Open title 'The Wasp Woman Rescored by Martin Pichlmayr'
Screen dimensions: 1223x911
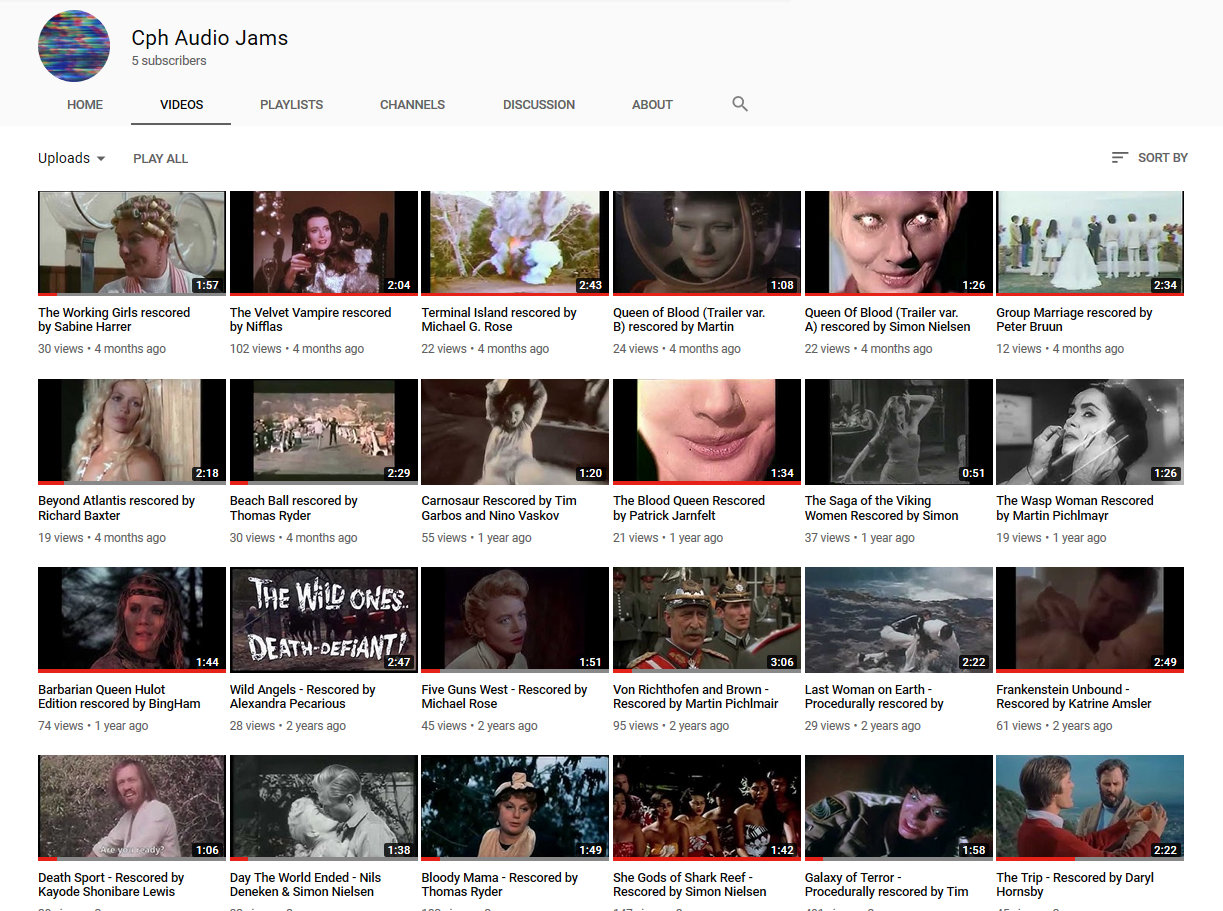pos(1075,508)
